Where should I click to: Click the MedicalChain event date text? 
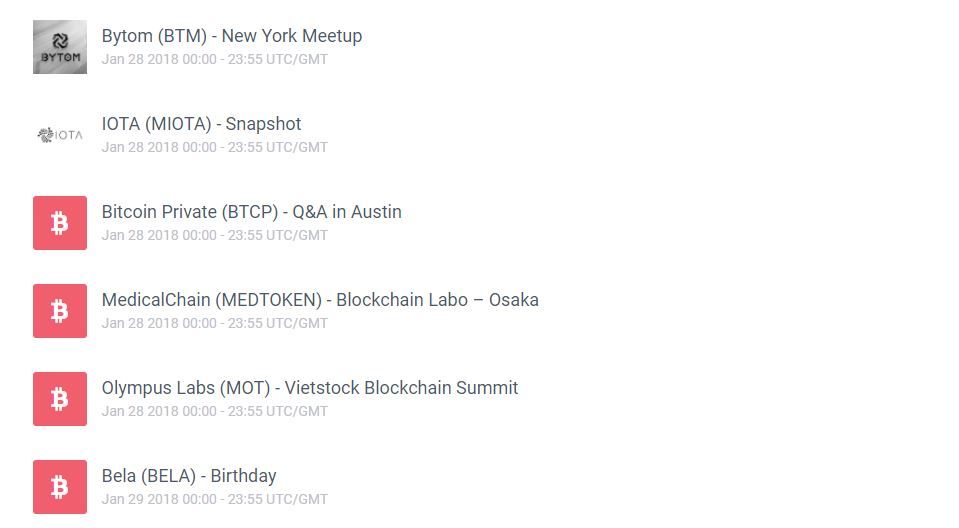pyautogui.click(x=215, y=324)
